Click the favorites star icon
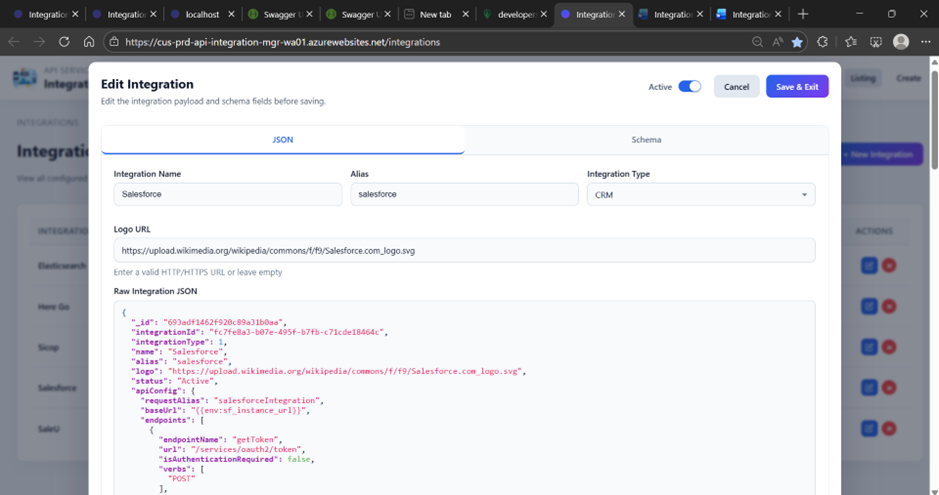Screen dimensions: 939x495 pos(797,42)
